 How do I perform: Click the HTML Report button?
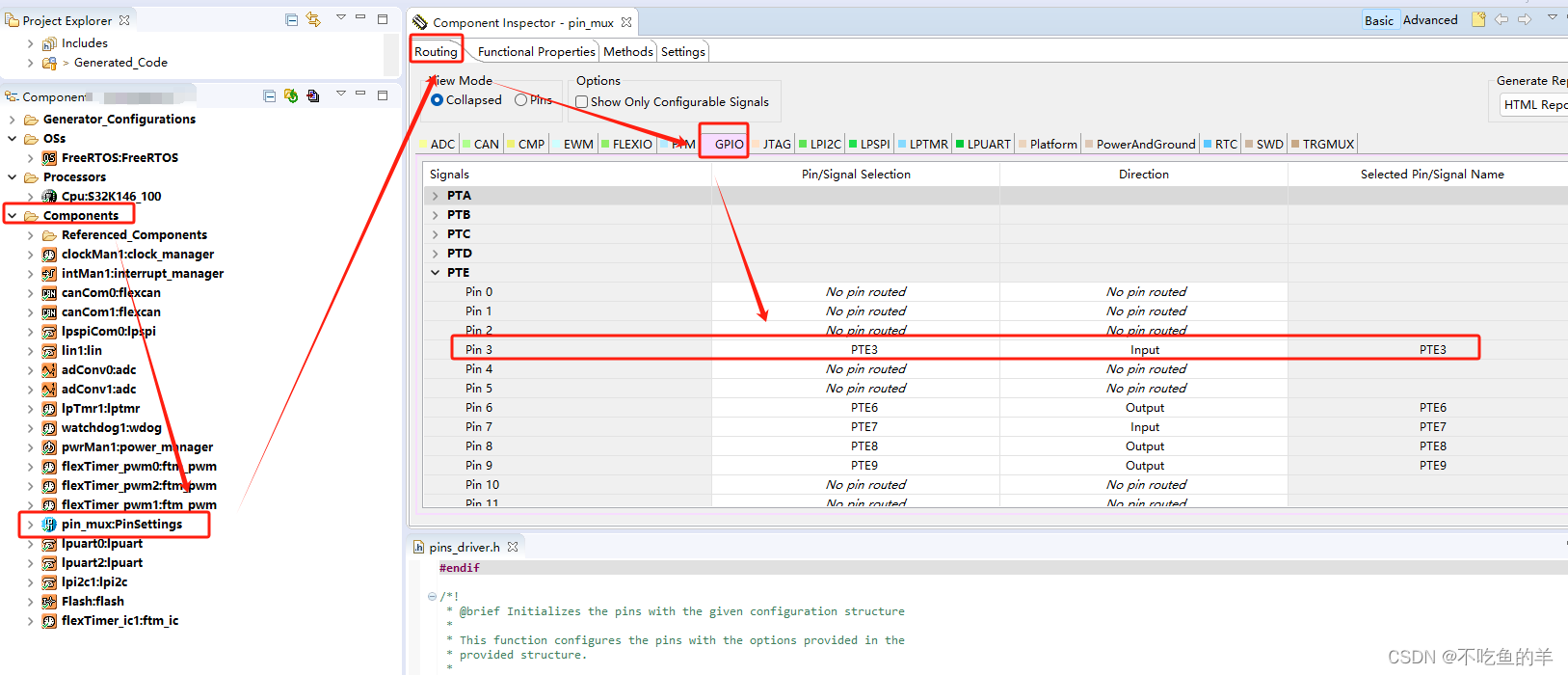pyautogui.click(x=1533, y=104)
